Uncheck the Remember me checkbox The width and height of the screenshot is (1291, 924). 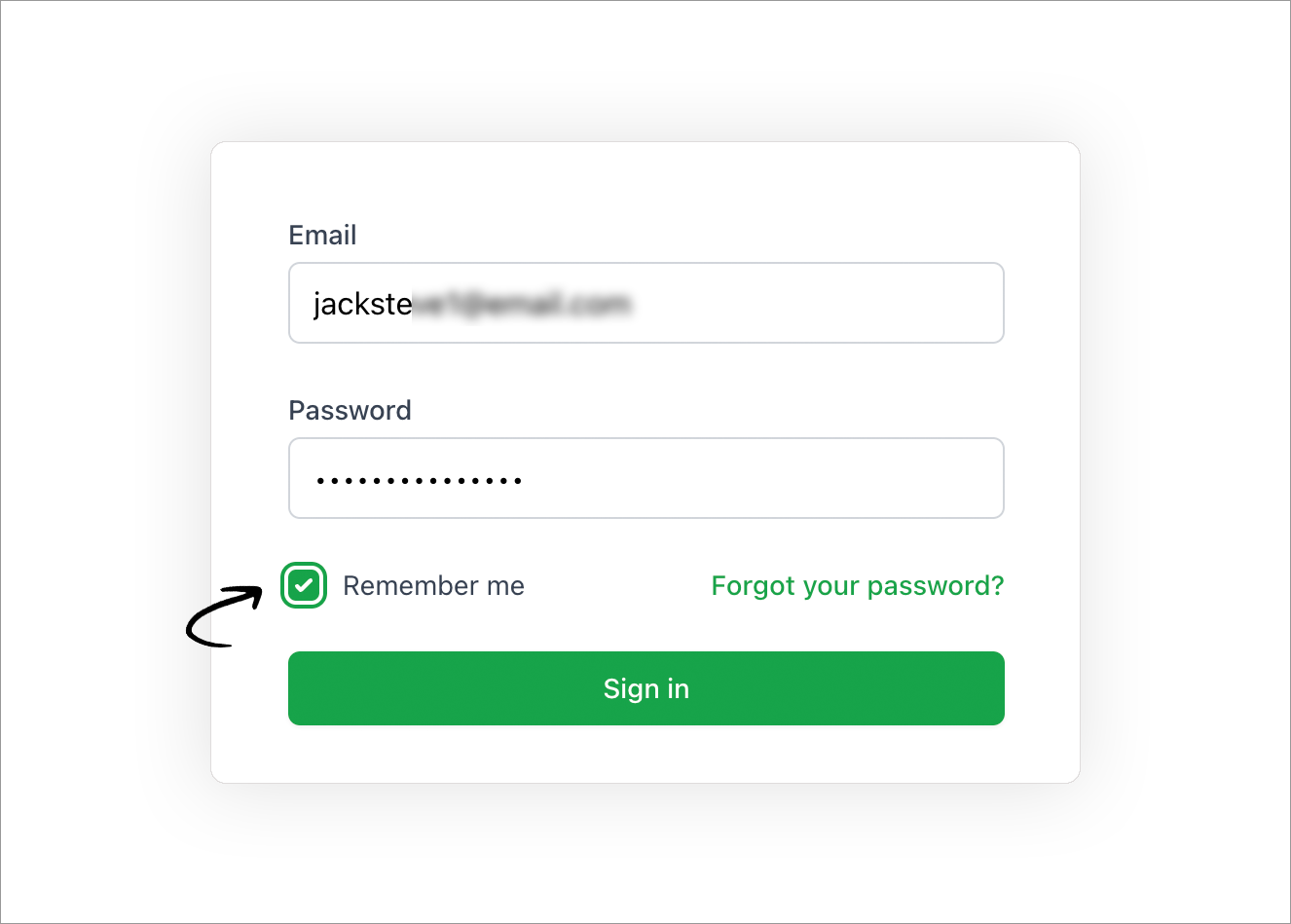click(x=304, y=586)
